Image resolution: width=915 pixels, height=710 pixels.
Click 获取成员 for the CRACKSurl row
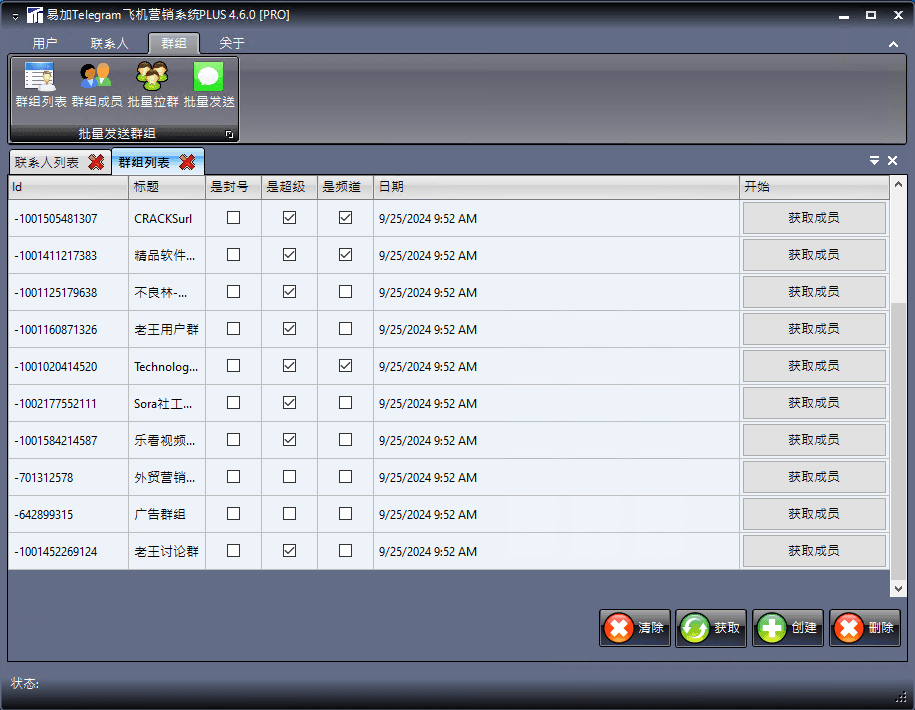814,218
